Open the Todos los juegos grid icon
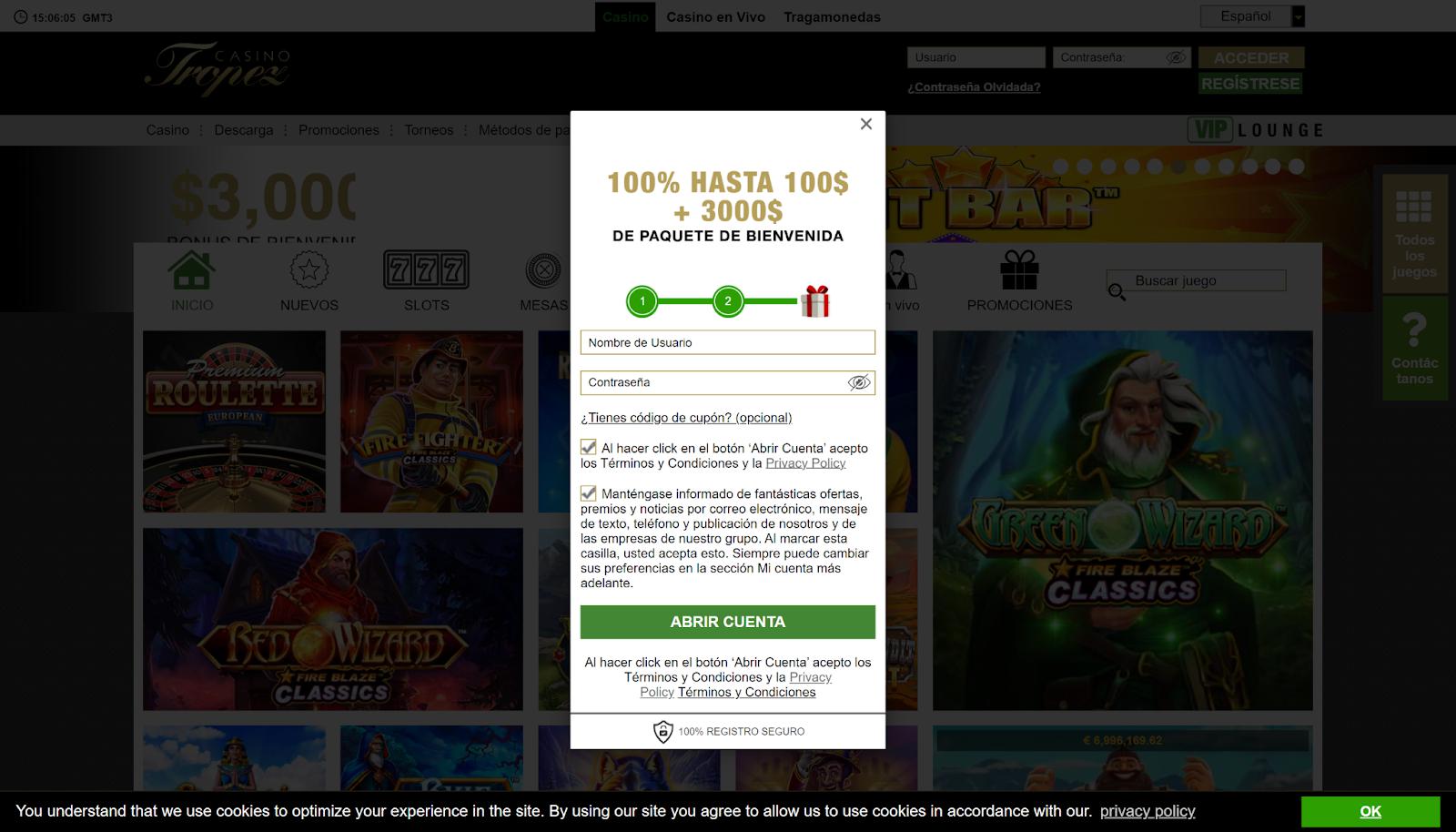This screenshot has width=1456, height=832. (x=1414, y=207)
